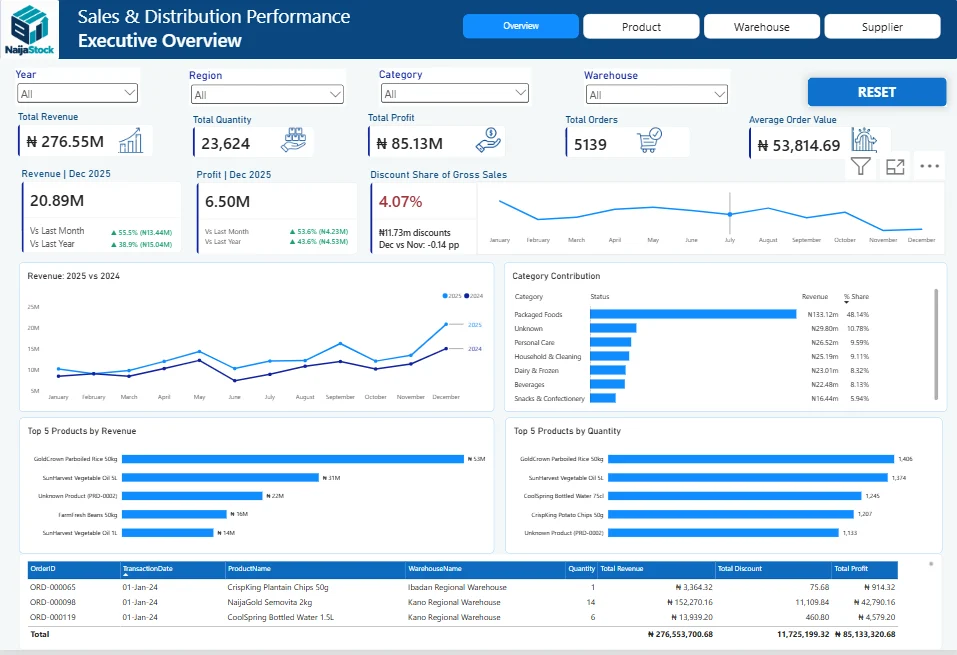Select the Unknown category bar

click(613, 328)
